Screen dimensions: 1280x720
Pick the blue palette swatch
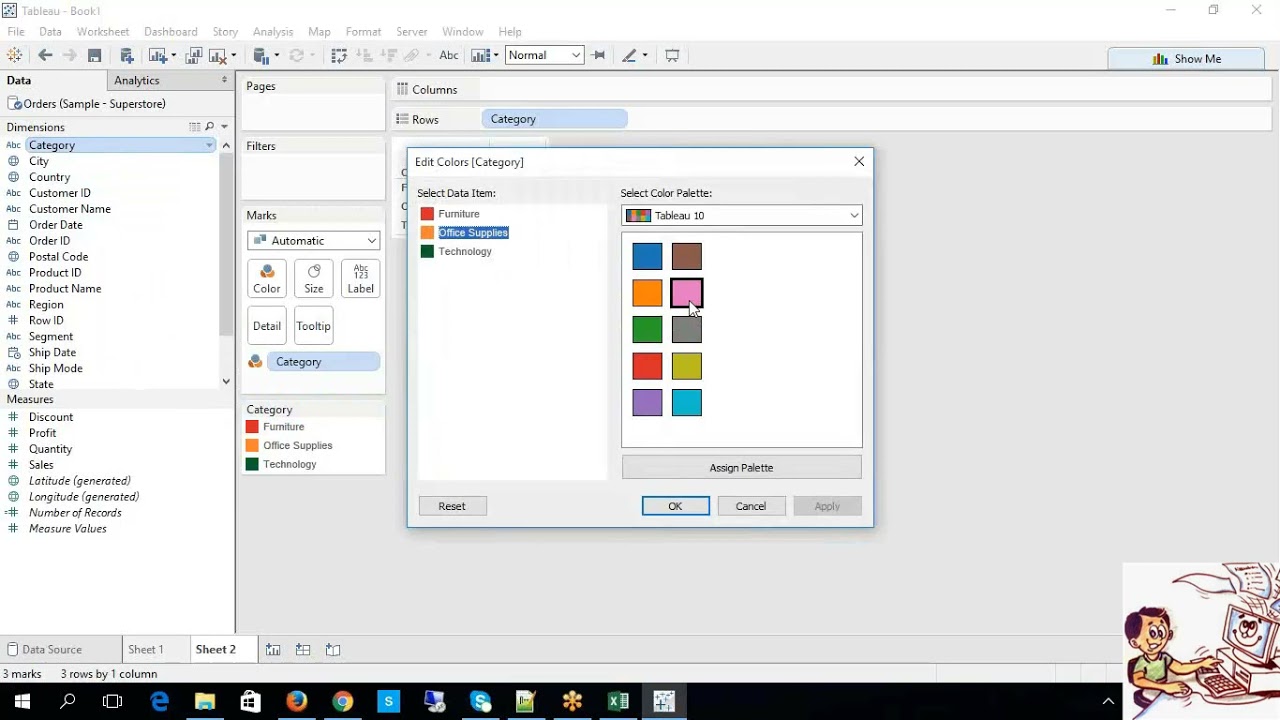tap(647, 256)
